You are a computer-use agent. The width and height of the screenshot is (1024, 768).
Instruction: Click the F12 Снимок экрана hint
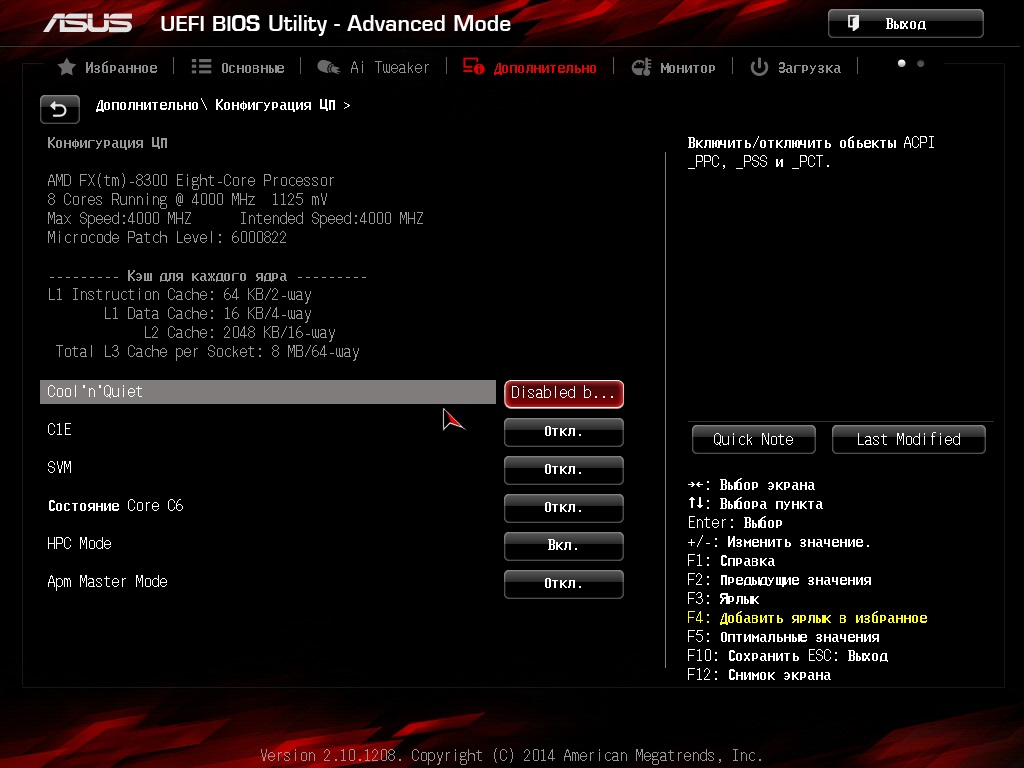point(759,675)
